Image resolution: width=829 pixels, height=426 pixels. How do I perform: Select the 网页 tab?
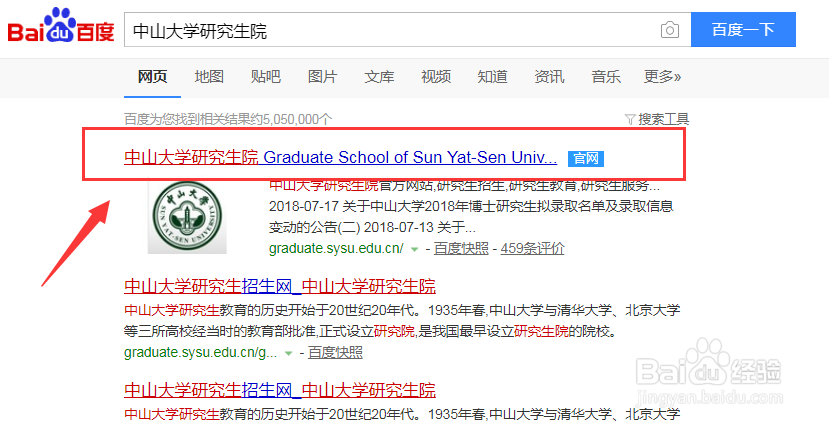point(152,77)
